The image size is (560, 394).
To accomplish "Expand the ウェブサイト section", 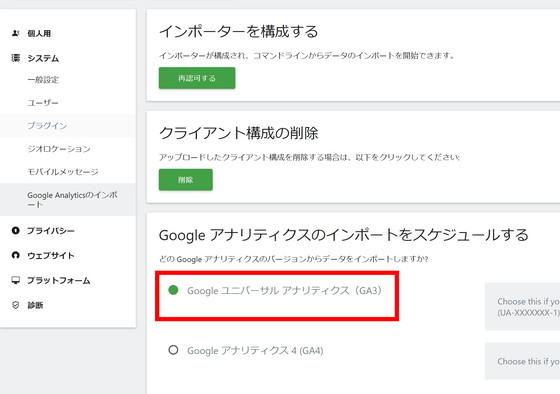I will 51,255.
